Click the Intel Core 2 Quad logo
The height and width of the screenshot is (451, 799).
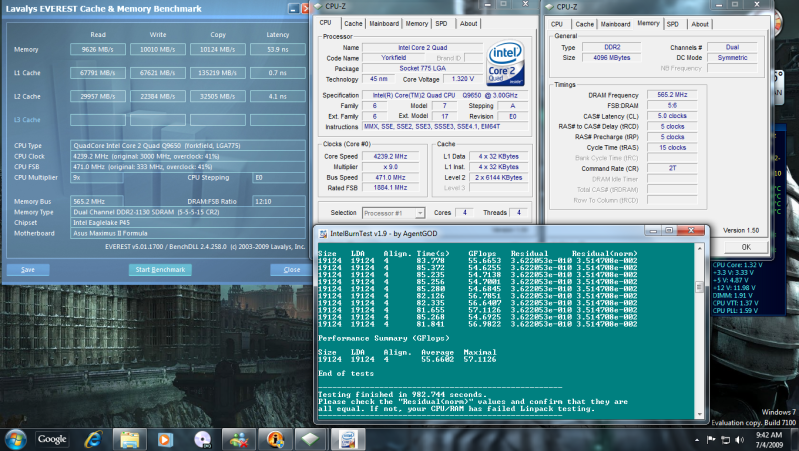[x=505, y=63]
